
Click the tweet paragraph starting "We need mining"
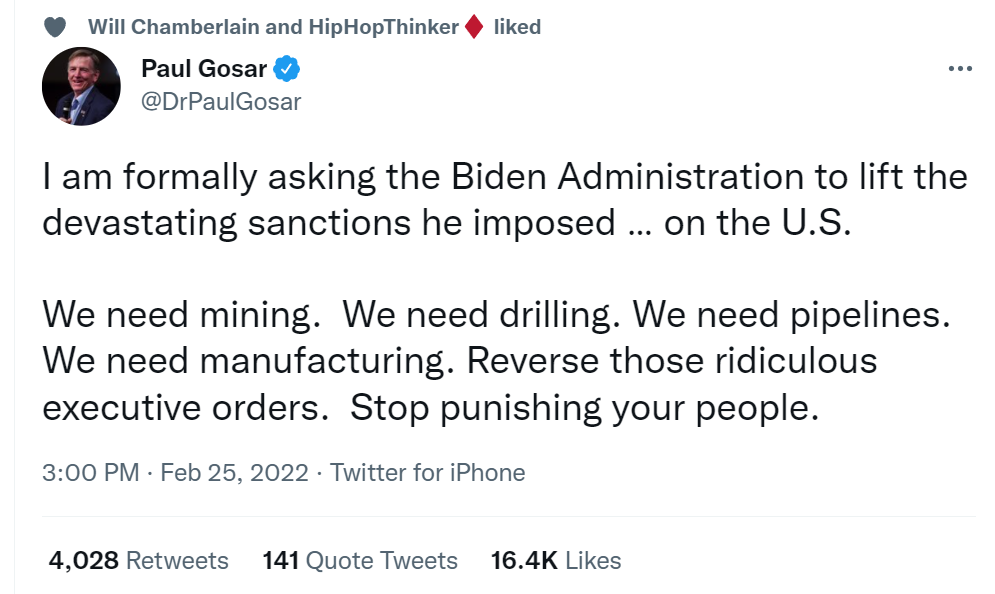tap(495, 361)
